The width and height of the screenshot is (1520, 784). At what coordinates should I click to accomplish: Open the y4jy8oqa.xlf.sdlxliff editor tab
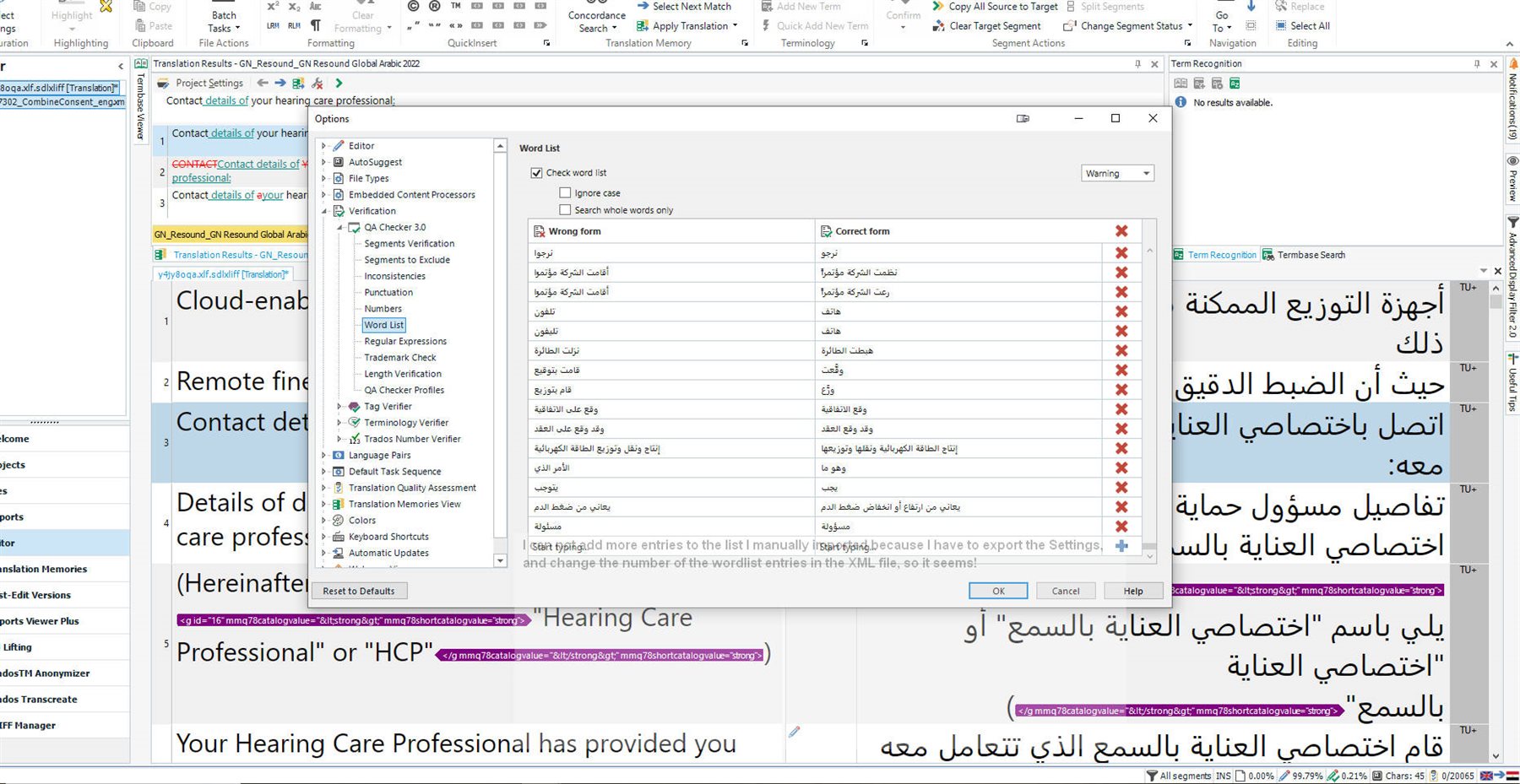(x=223, y=274)
